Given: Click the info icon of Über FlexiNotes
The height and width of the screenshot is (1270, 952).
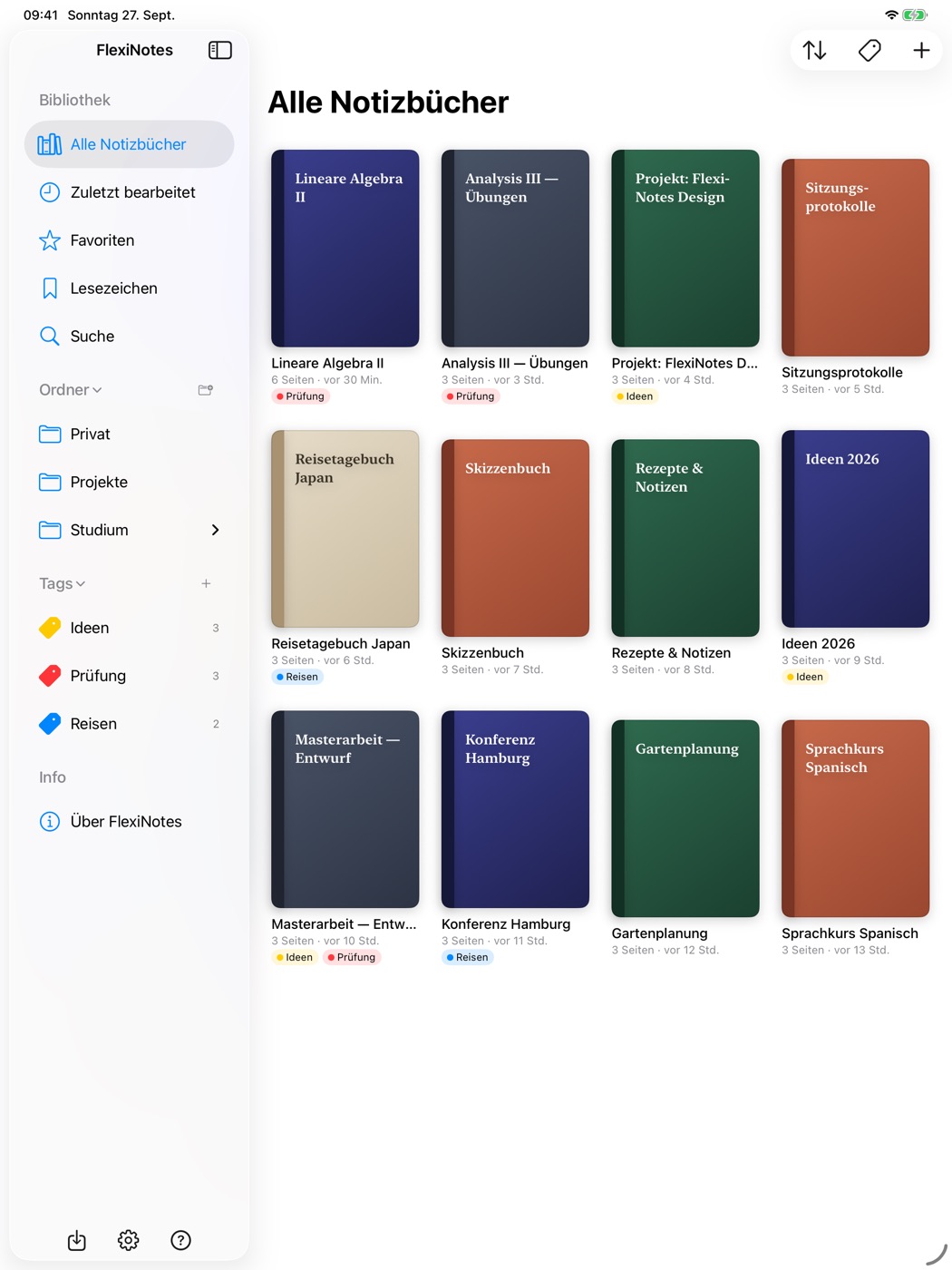Looking at the screenshot, I should [50, 822].
